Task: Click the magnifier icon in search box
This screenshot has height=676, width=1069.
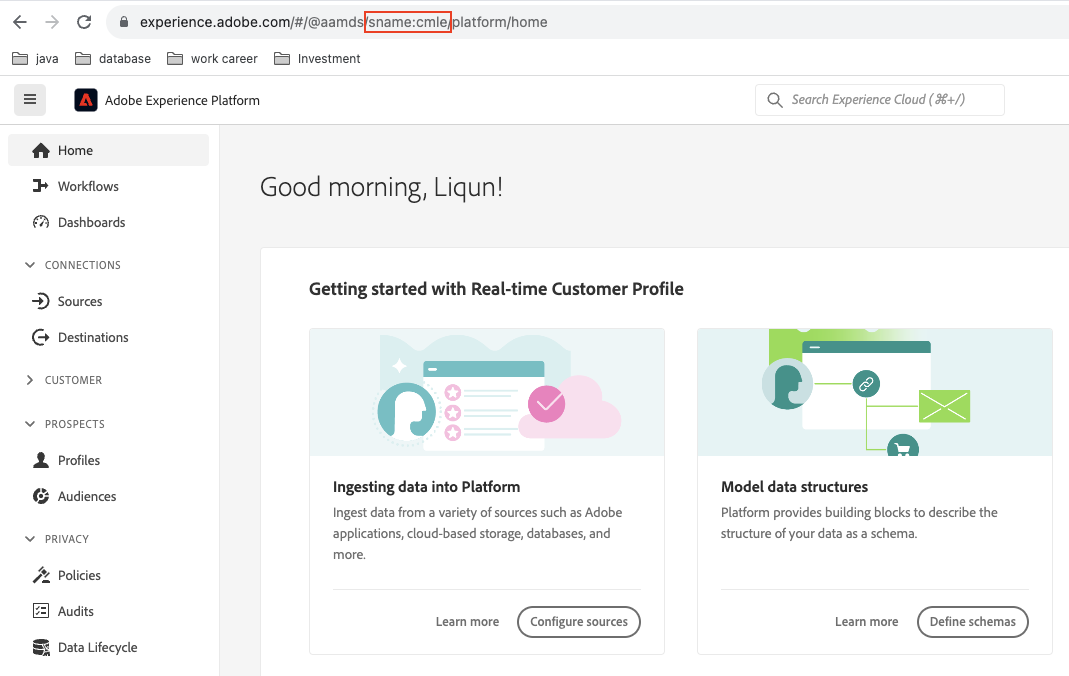Action: pos(774,100)
